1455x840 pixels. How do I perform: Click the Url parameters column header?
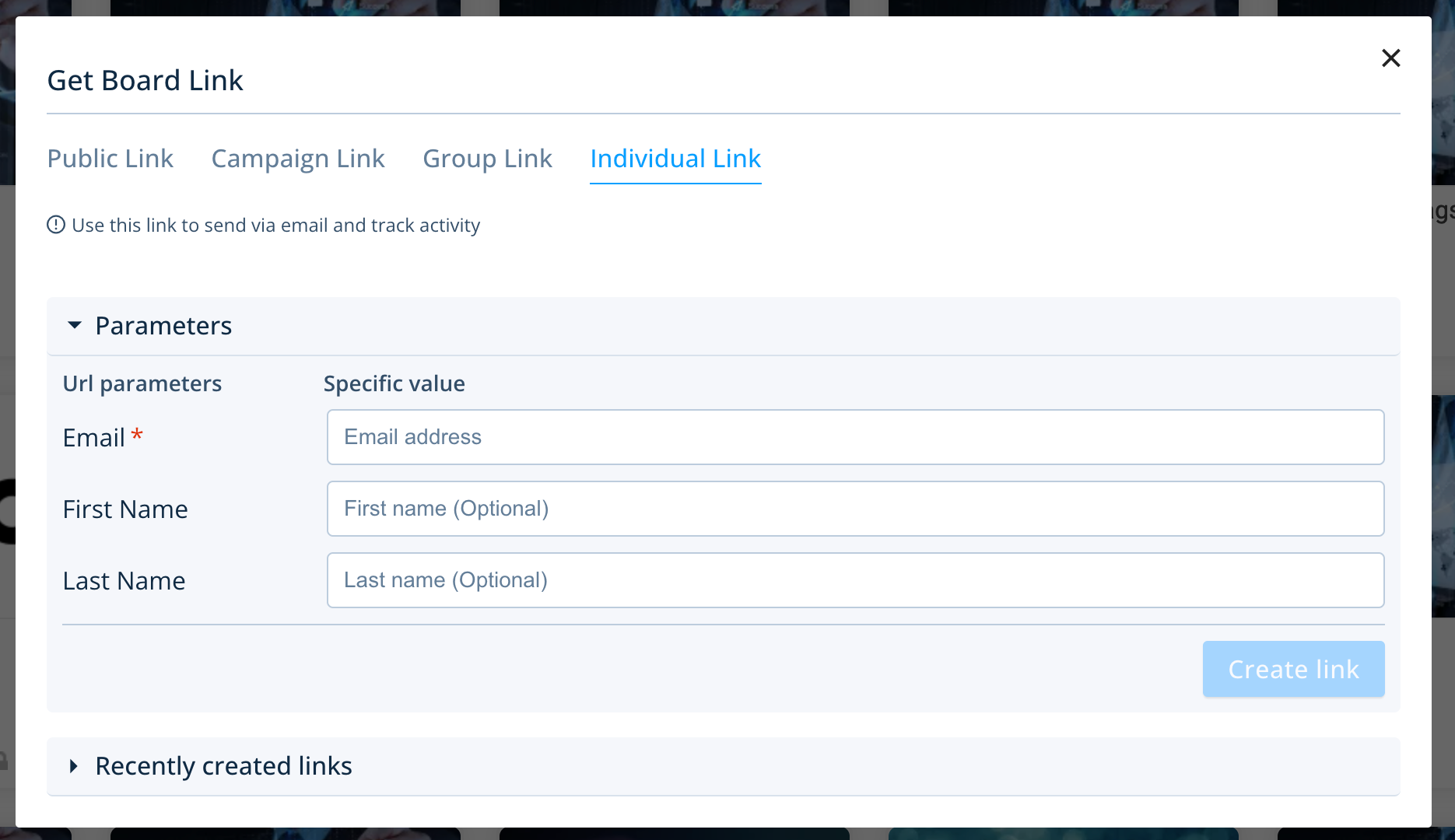[142, 383]
